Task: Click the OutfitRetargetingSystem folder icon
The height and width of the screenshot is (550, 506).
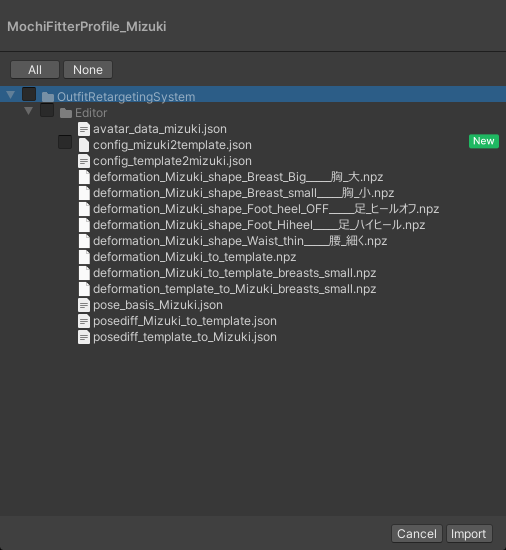Action: 48,97
